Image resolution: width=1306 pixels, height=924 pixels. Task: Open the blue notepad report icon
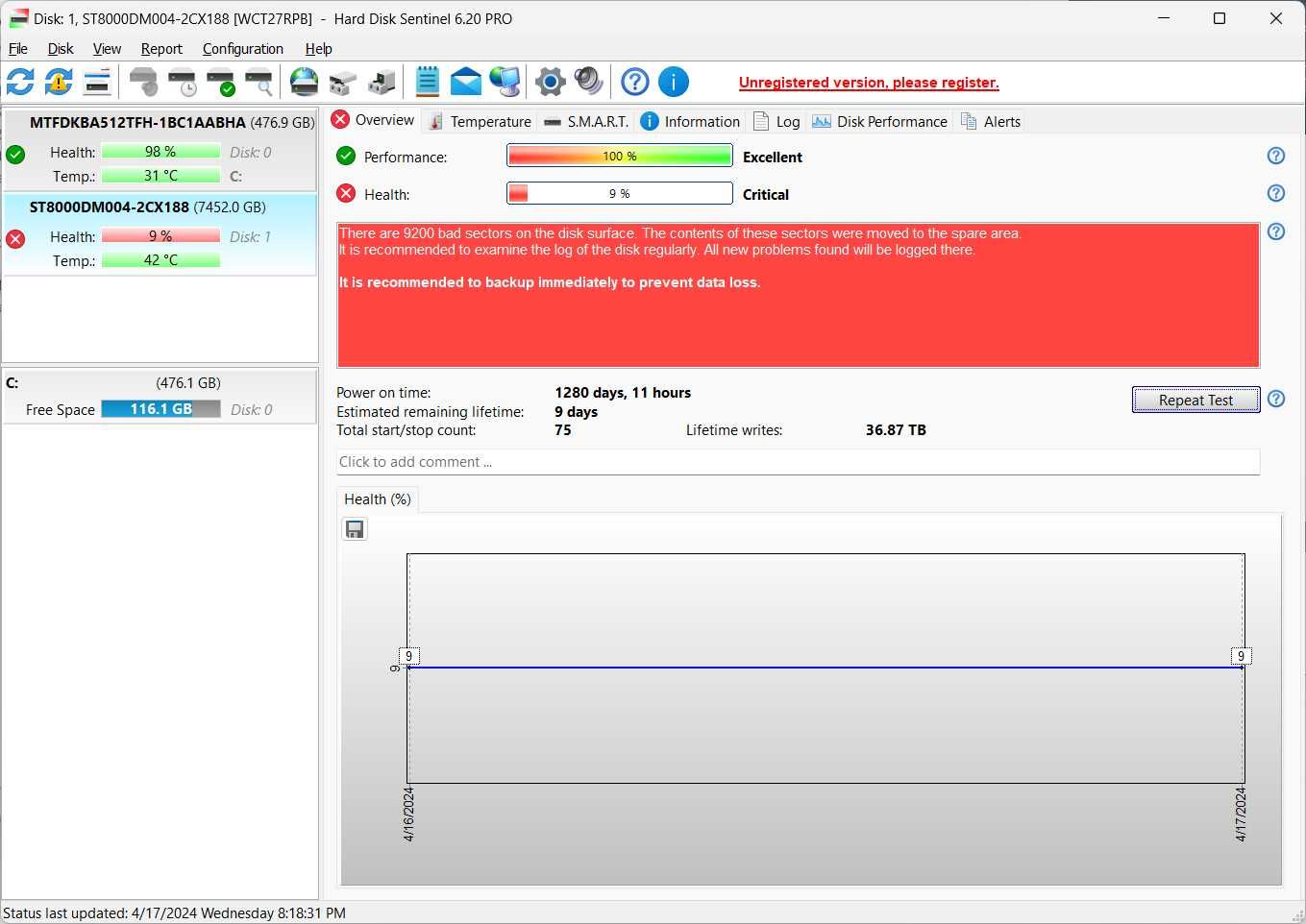428,82
